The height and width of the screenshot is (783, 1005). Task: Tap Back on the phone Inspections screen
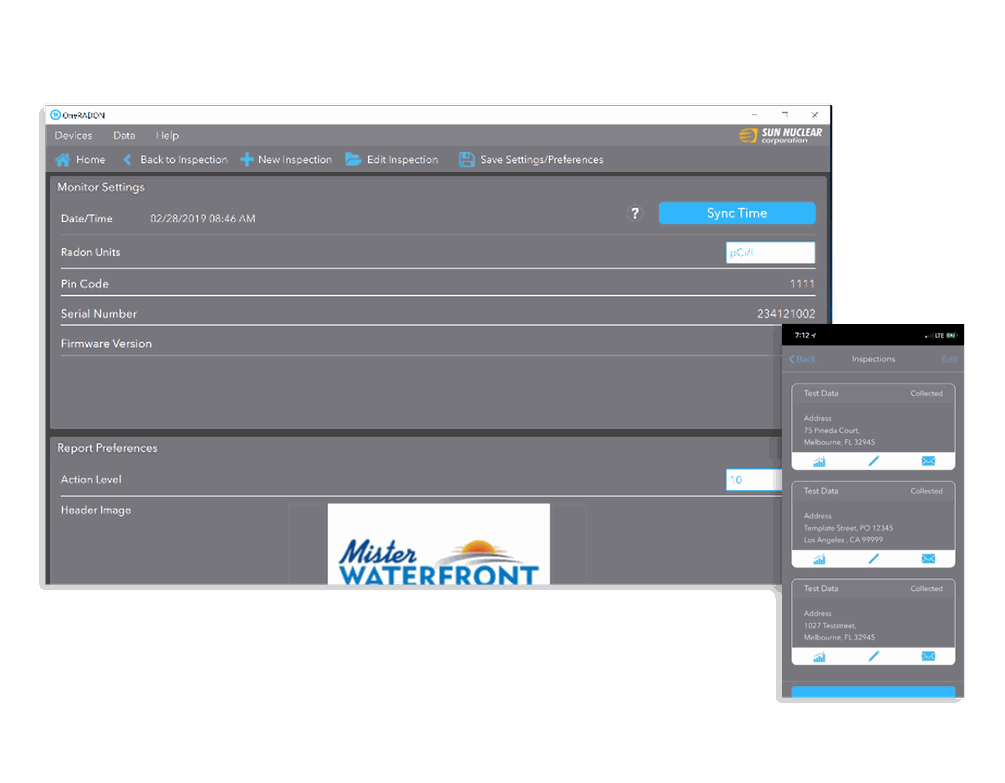coord(802,359)
